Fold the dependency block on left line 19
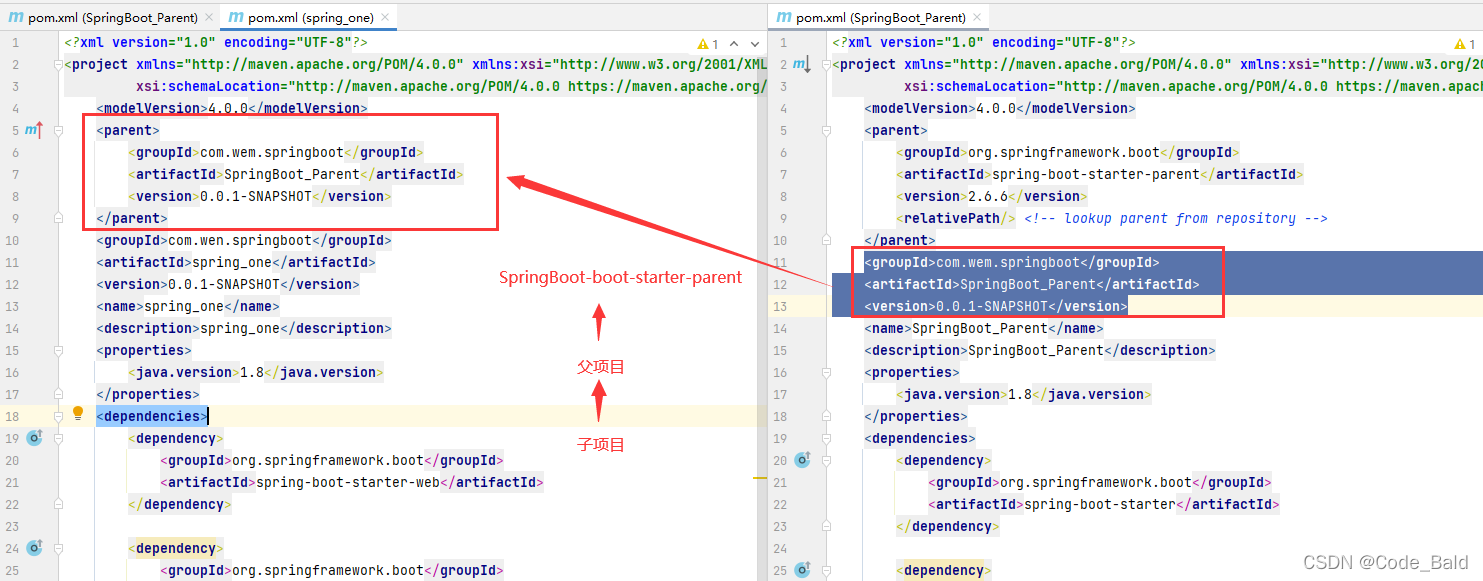 tap(58, 438)
